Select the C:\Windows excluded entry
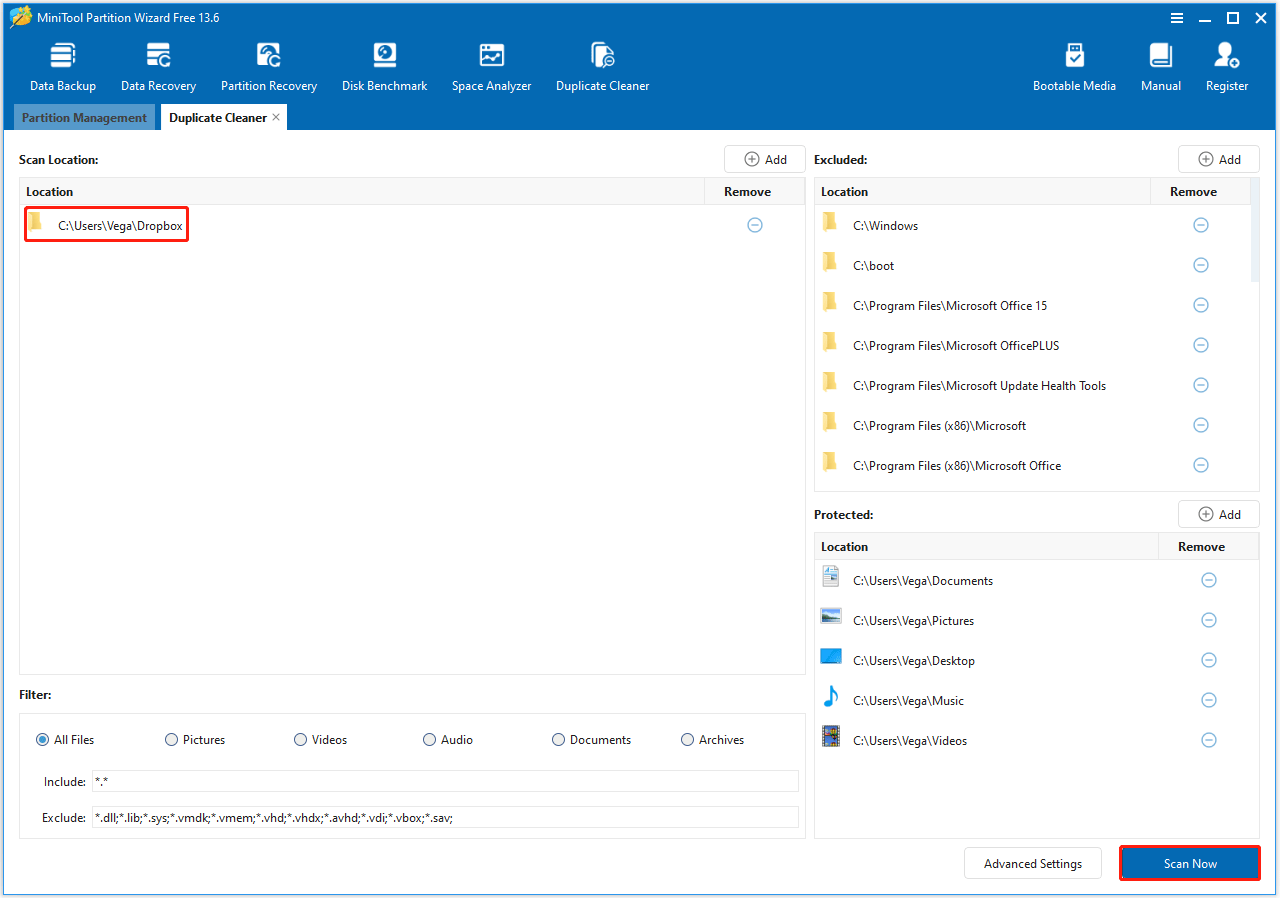This screenshot has height=898, width=1280. click(1033, 225)
